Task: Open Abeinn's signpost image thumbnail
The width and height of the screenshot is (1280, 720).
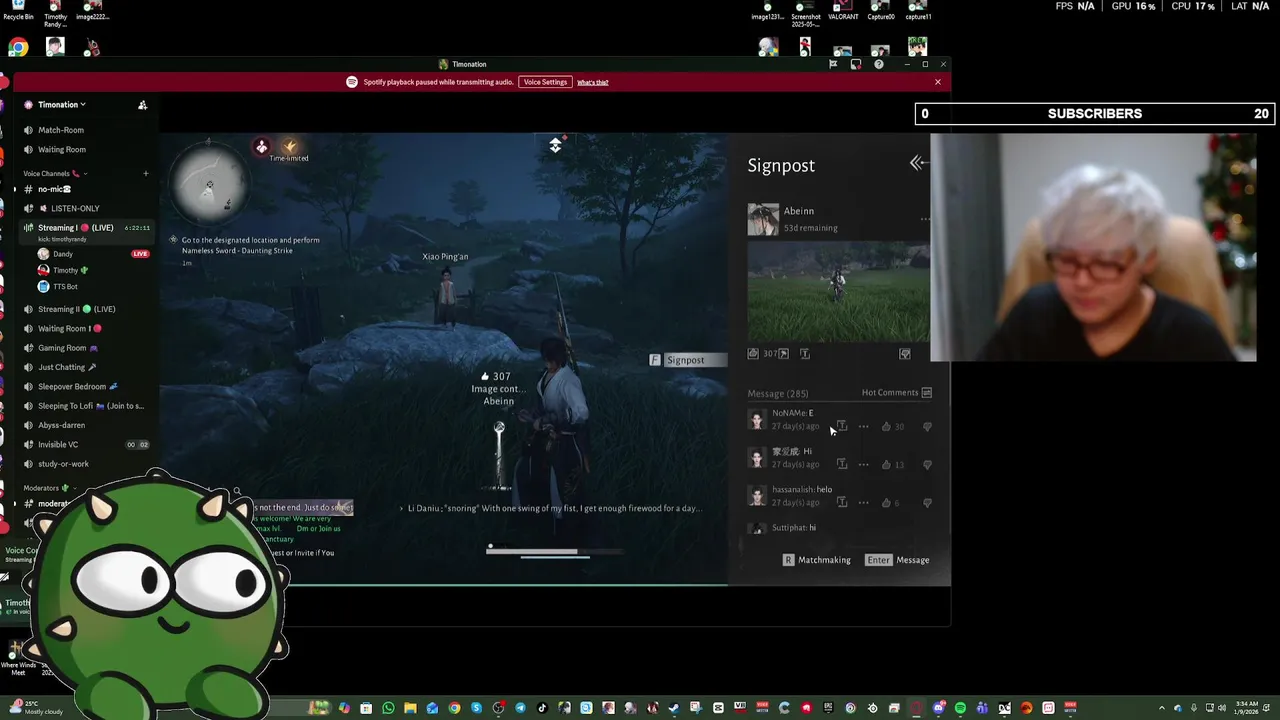Action: 838,292
